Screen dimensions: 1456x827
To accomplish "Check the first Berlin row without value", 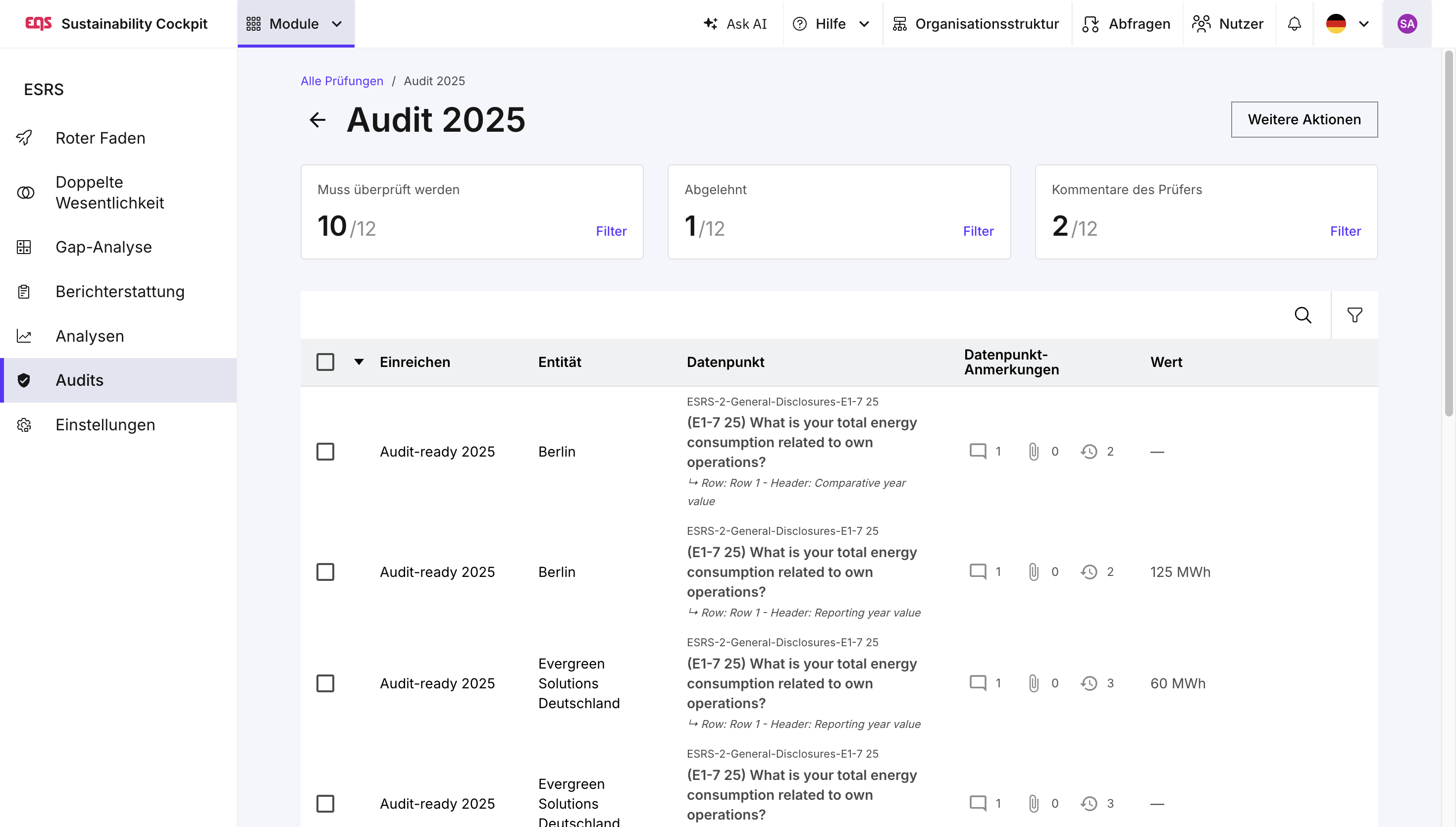I will click(x=325, y=452).
